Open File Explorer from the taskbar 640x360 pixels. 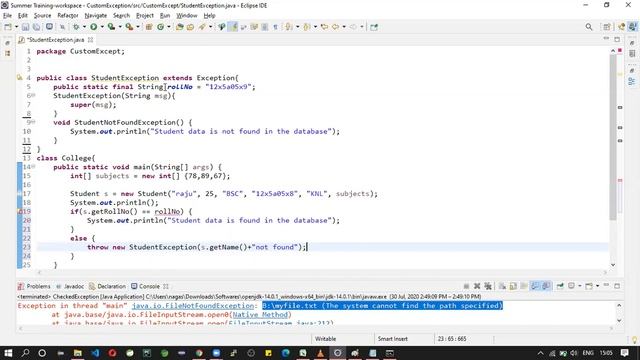click(78, 353)
